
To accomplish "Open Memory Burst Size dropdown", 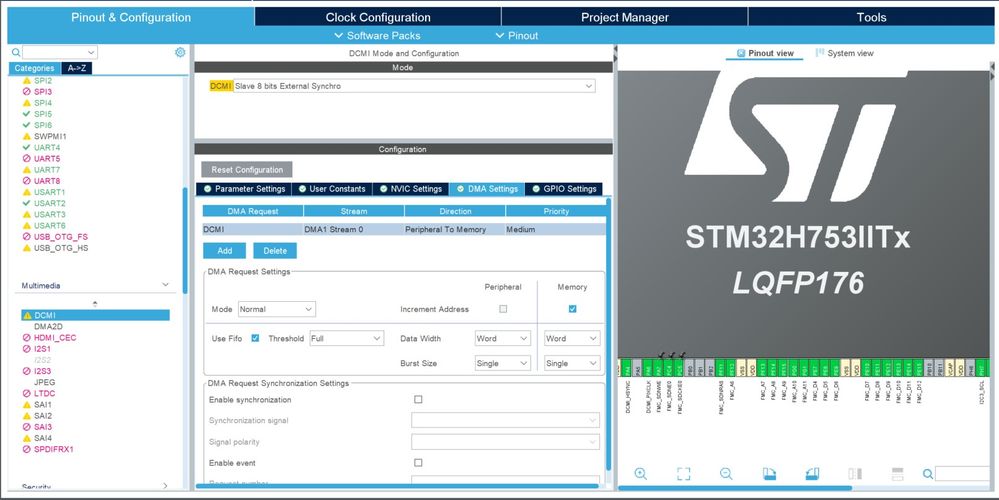I will coord(572,363).
